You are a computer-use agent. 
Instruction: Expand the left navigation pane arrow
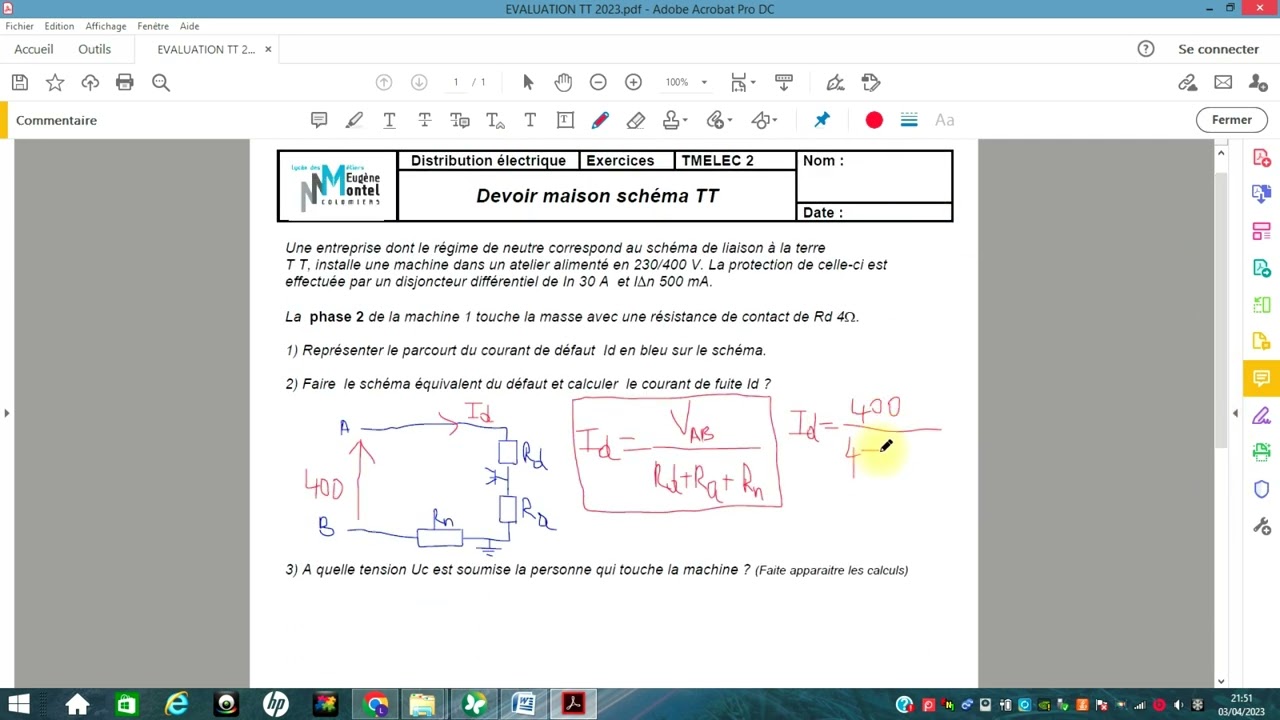coord(6,412)
